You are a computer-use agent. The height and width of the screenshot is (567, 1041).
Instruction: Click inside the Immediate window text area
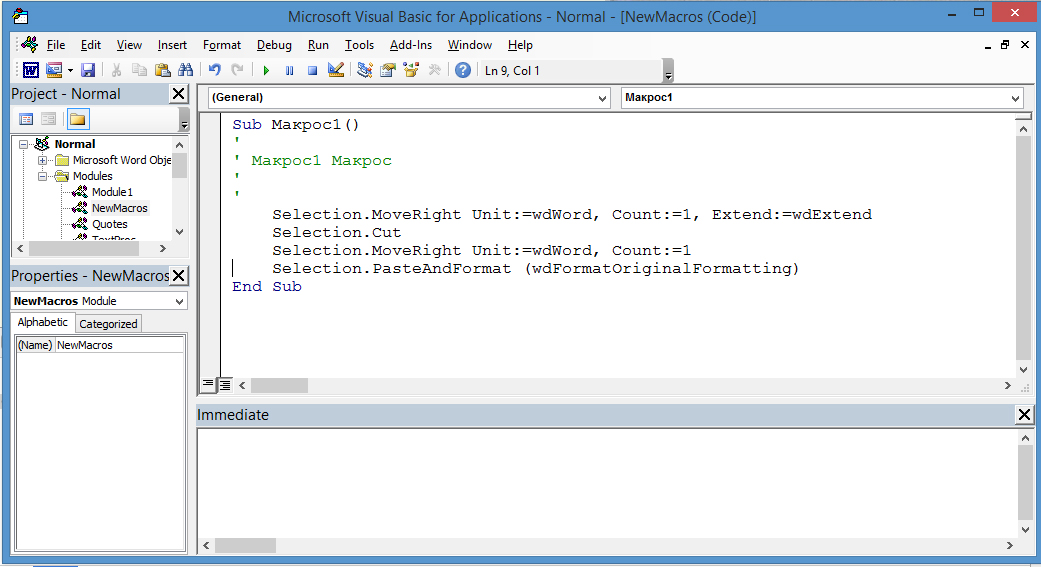click(607, 483)
